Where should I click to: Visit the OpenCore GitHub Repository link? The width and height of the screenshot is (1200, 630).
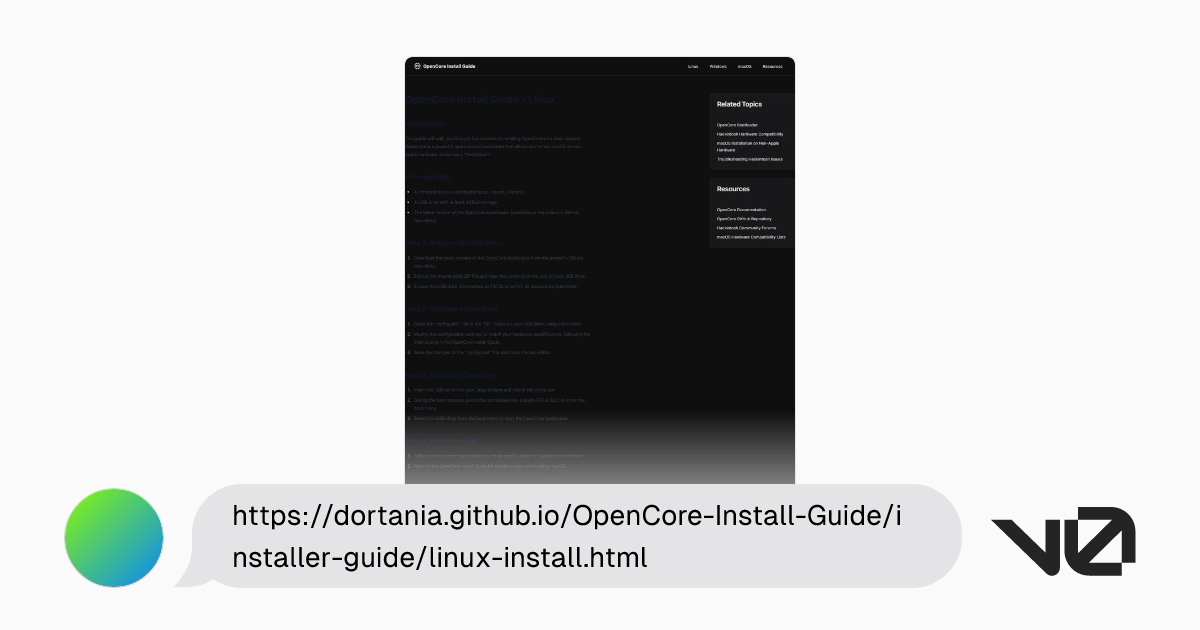click(744, 218)
